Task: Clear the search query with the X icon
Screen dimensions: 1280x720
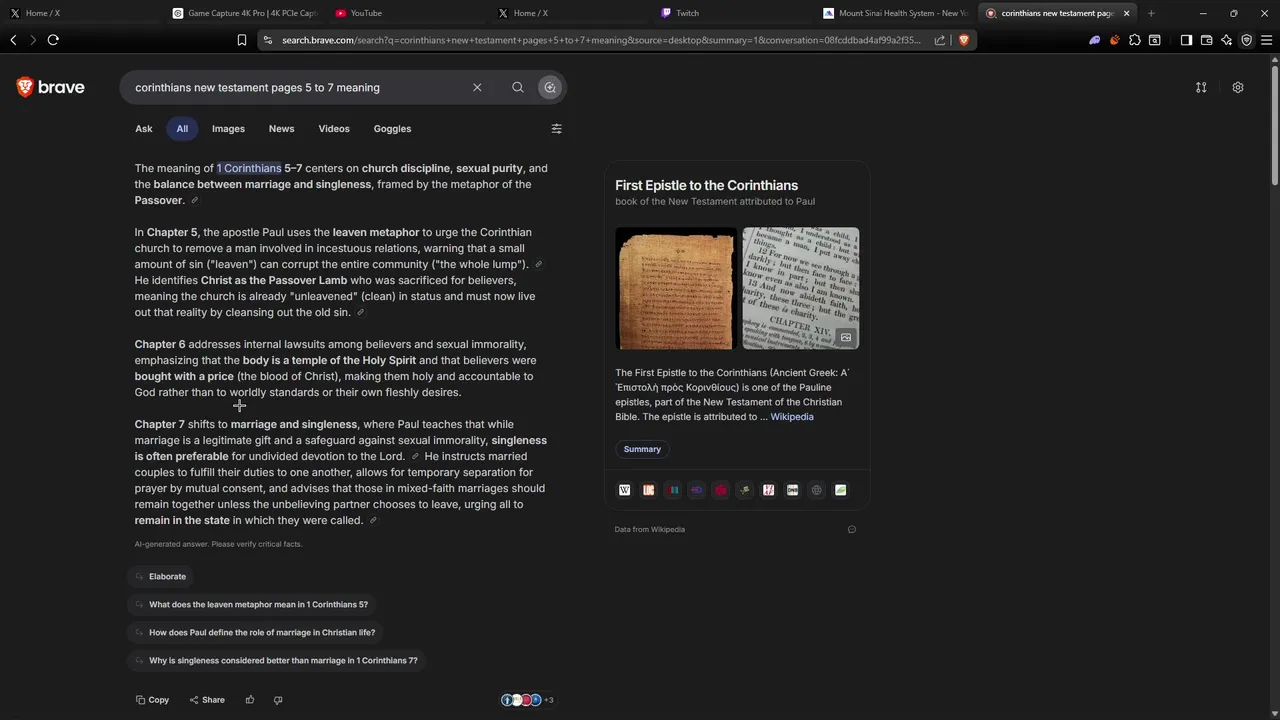Action: [477, 88]
